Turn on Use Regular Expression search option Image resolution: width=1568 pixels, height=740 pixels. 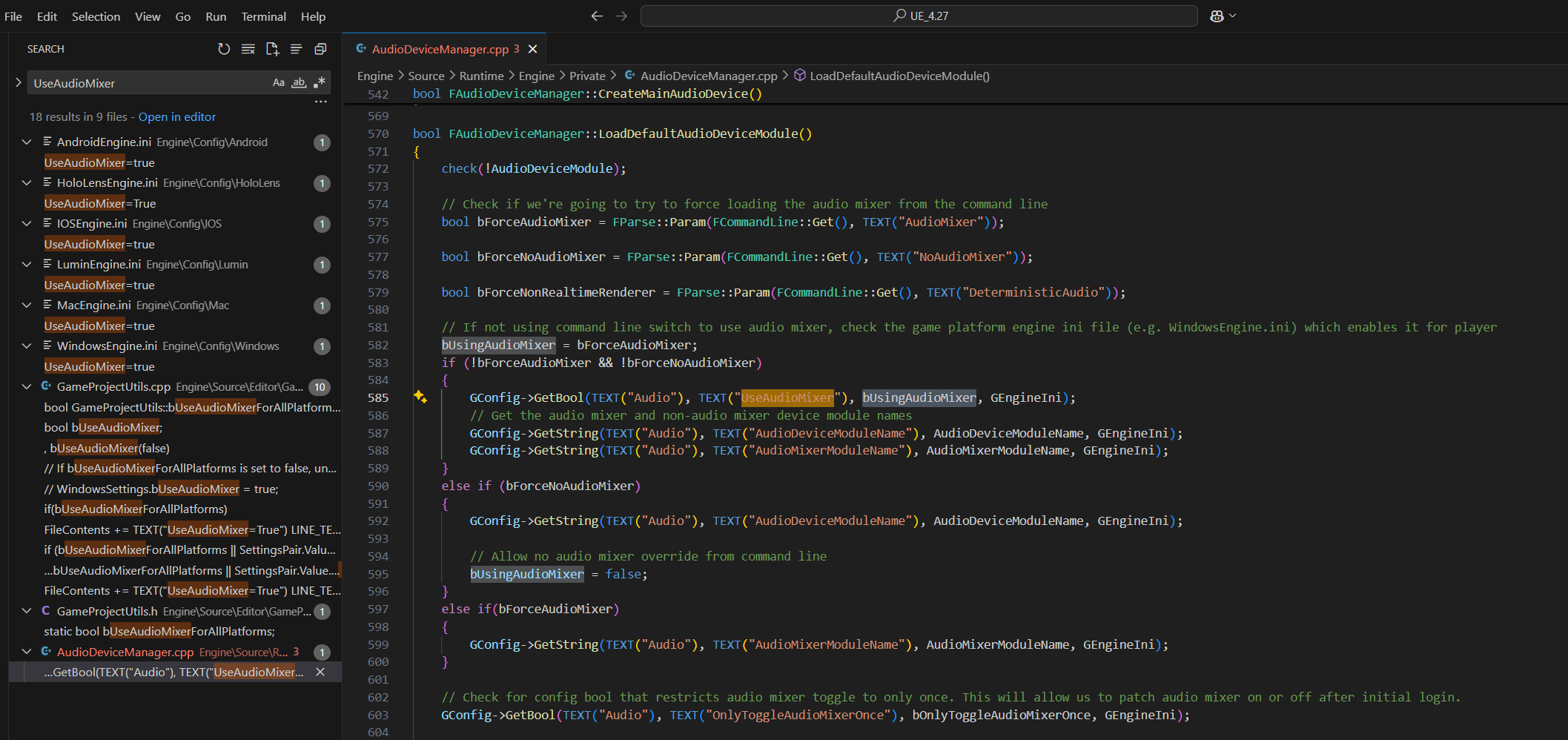tap(320, 82)
